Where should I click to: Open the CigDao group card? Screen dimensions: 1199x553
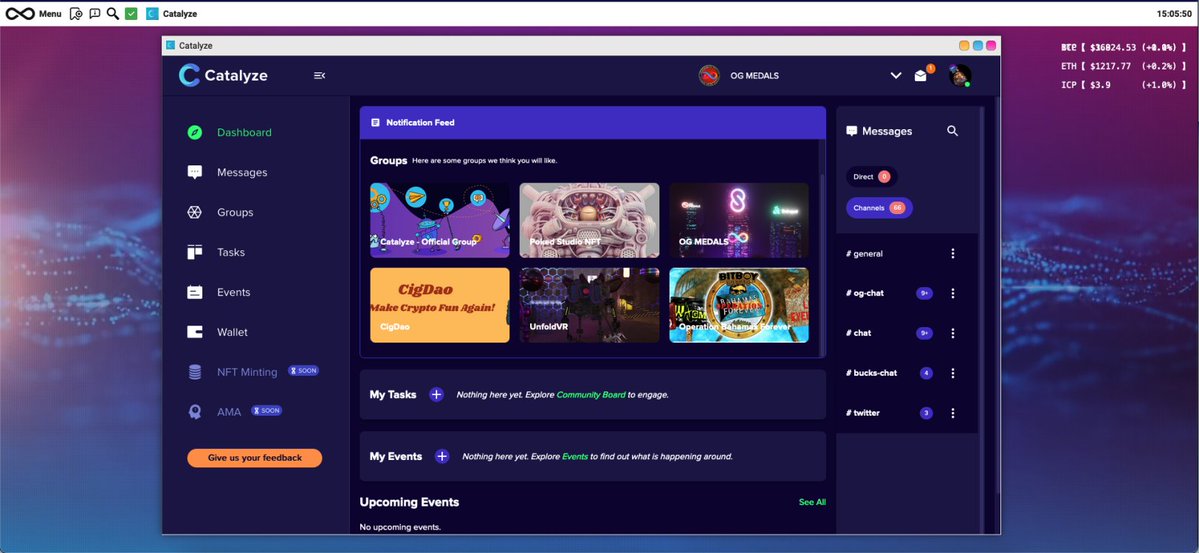click(x=440, y=304)
